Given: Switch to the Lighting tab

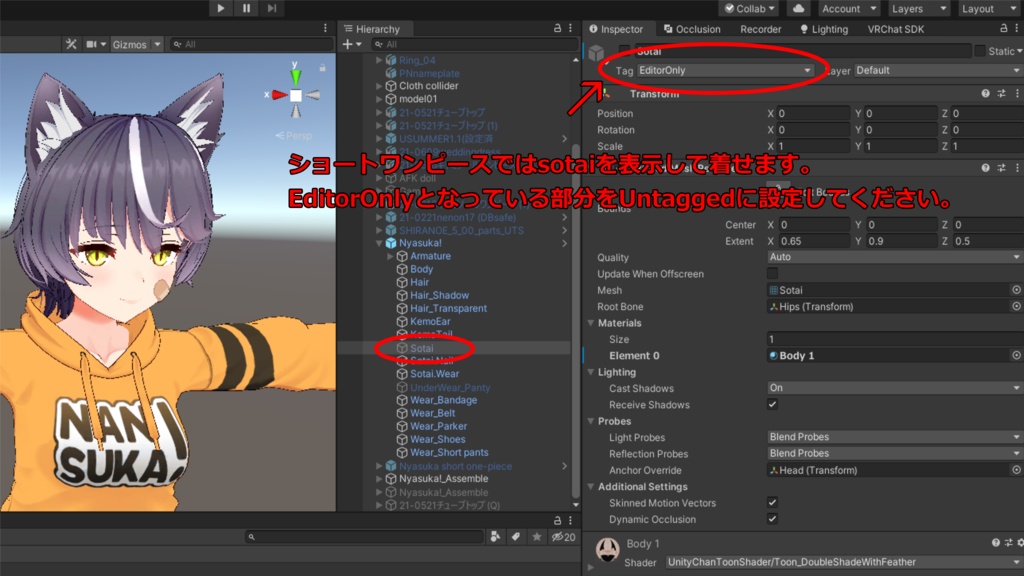Looking at the screenshot, I should pyautogui.click(x=824, y=29).
